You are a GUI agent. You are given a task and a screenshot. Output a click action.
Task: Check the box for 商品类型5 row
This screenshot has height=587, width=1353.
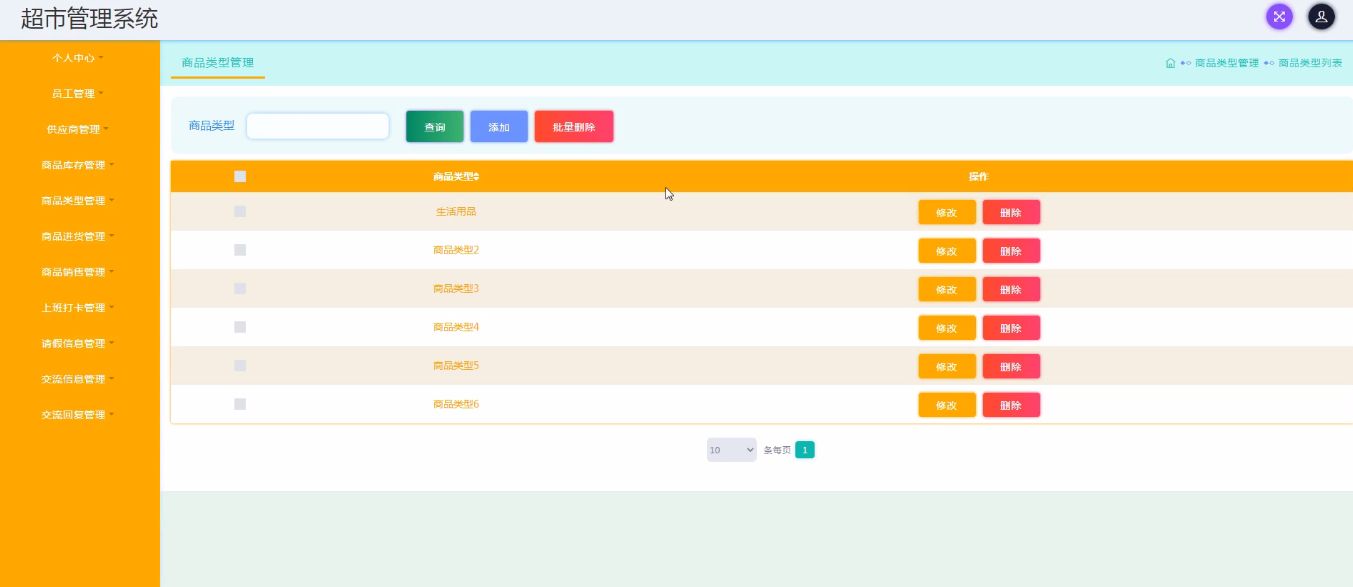pyautogui.click(x=240, y=365)
